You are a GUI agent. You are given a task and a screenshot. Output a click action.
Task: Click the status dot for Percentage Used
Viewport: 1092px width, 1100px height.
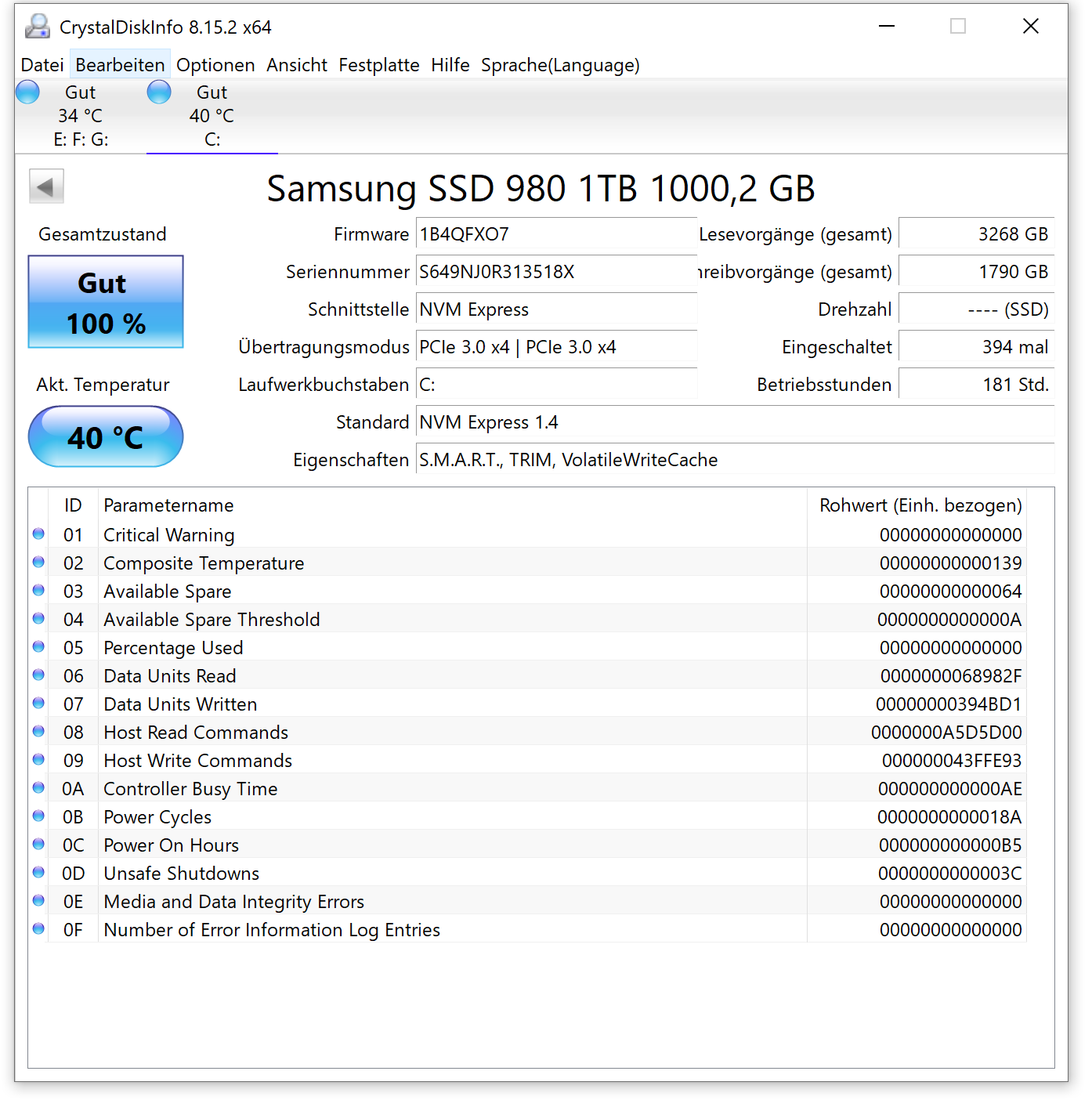38,646
